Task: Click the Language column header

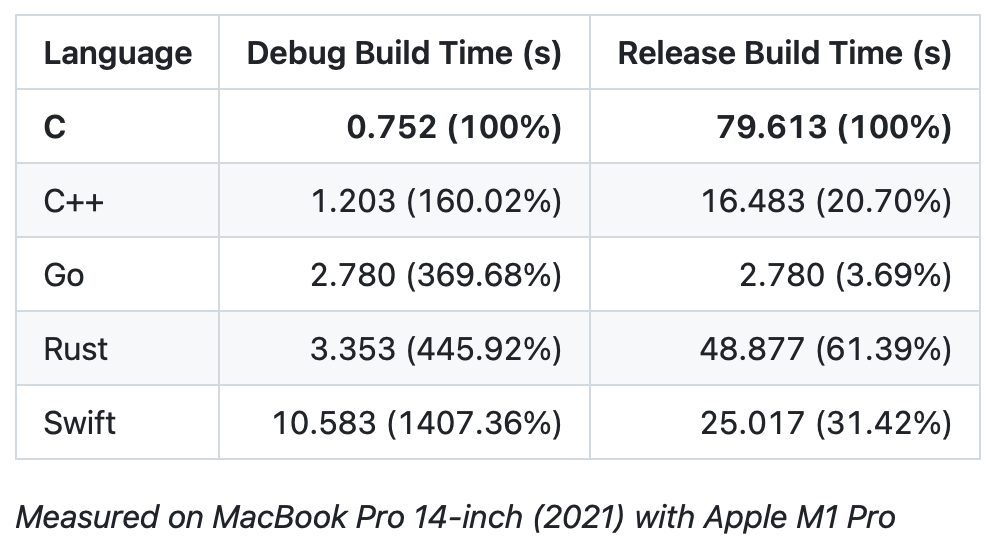Action: (117, 53)
